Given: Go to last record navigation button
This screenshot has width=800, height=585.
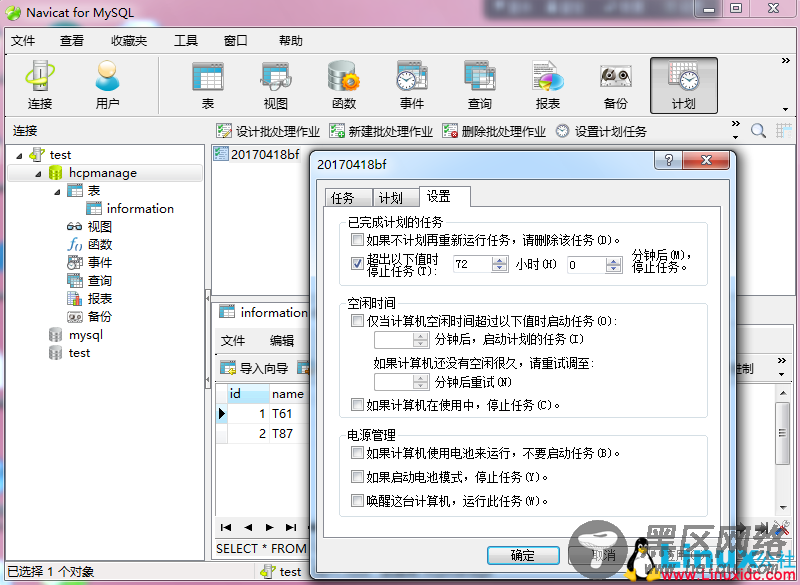Looking at the screenshot, I should 291,527.
